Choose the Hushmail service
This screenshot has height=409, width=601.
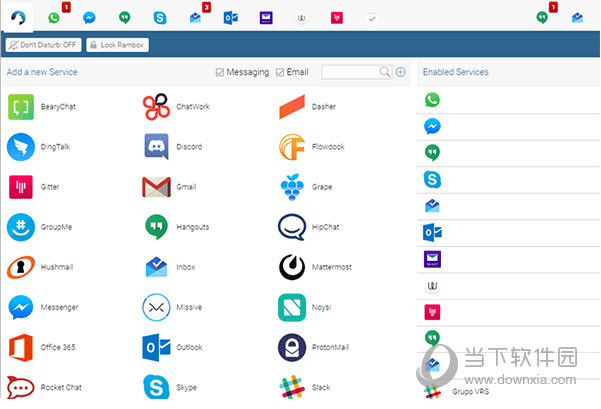(40, 267)
